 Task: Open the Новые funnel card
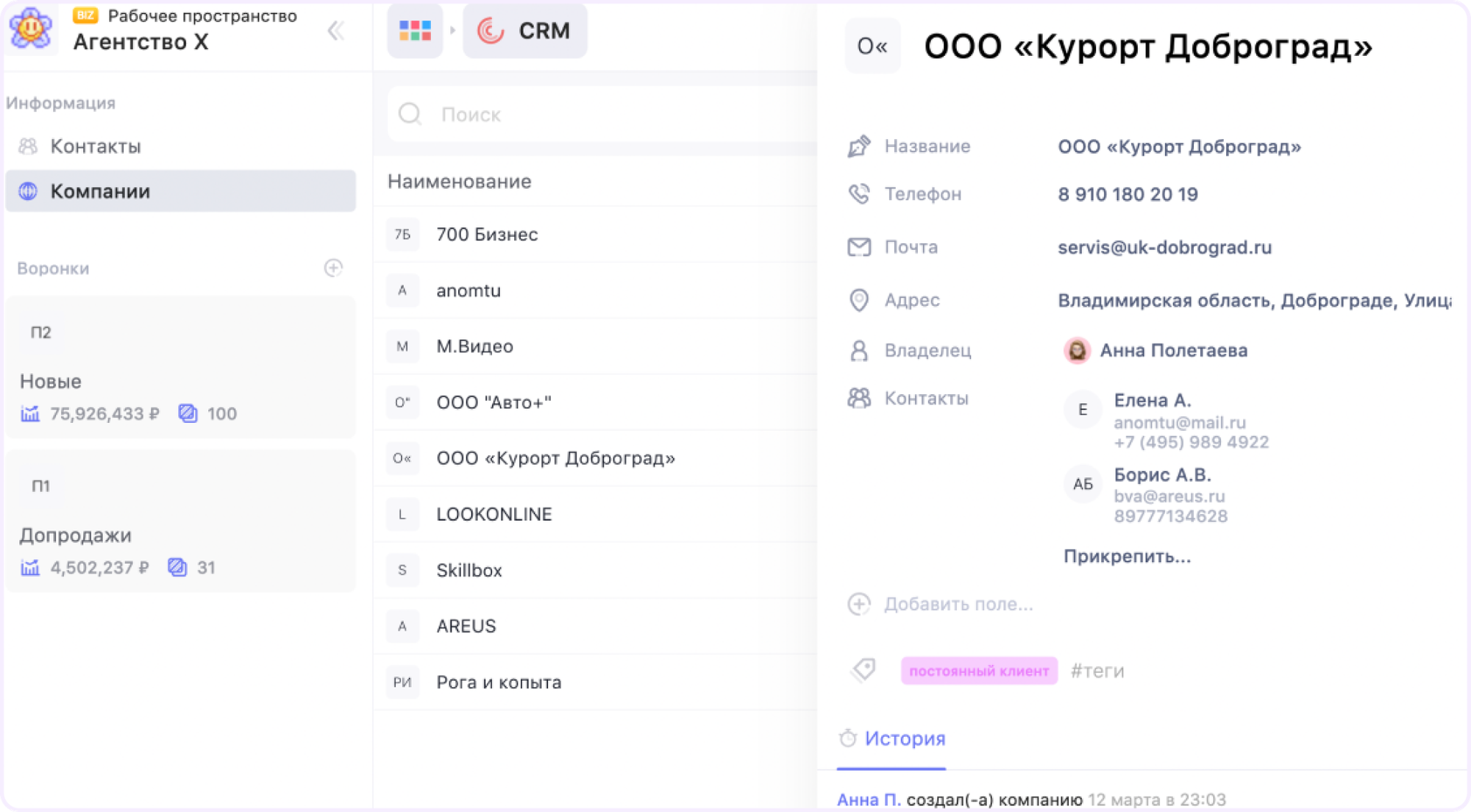pos(180,368)
